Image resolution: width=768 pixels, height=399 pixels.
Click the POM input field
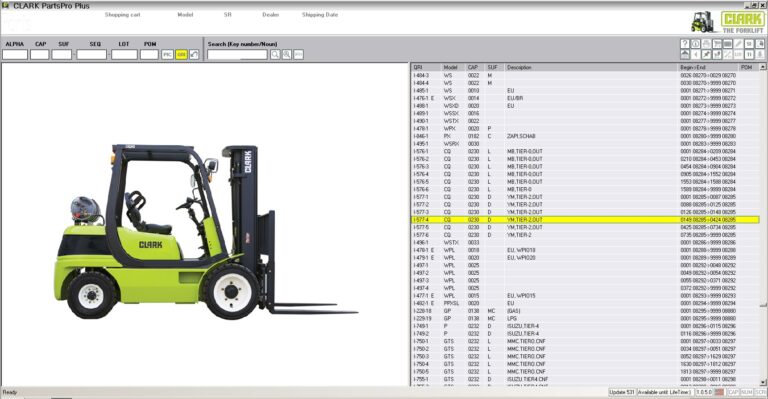[149, 54]
